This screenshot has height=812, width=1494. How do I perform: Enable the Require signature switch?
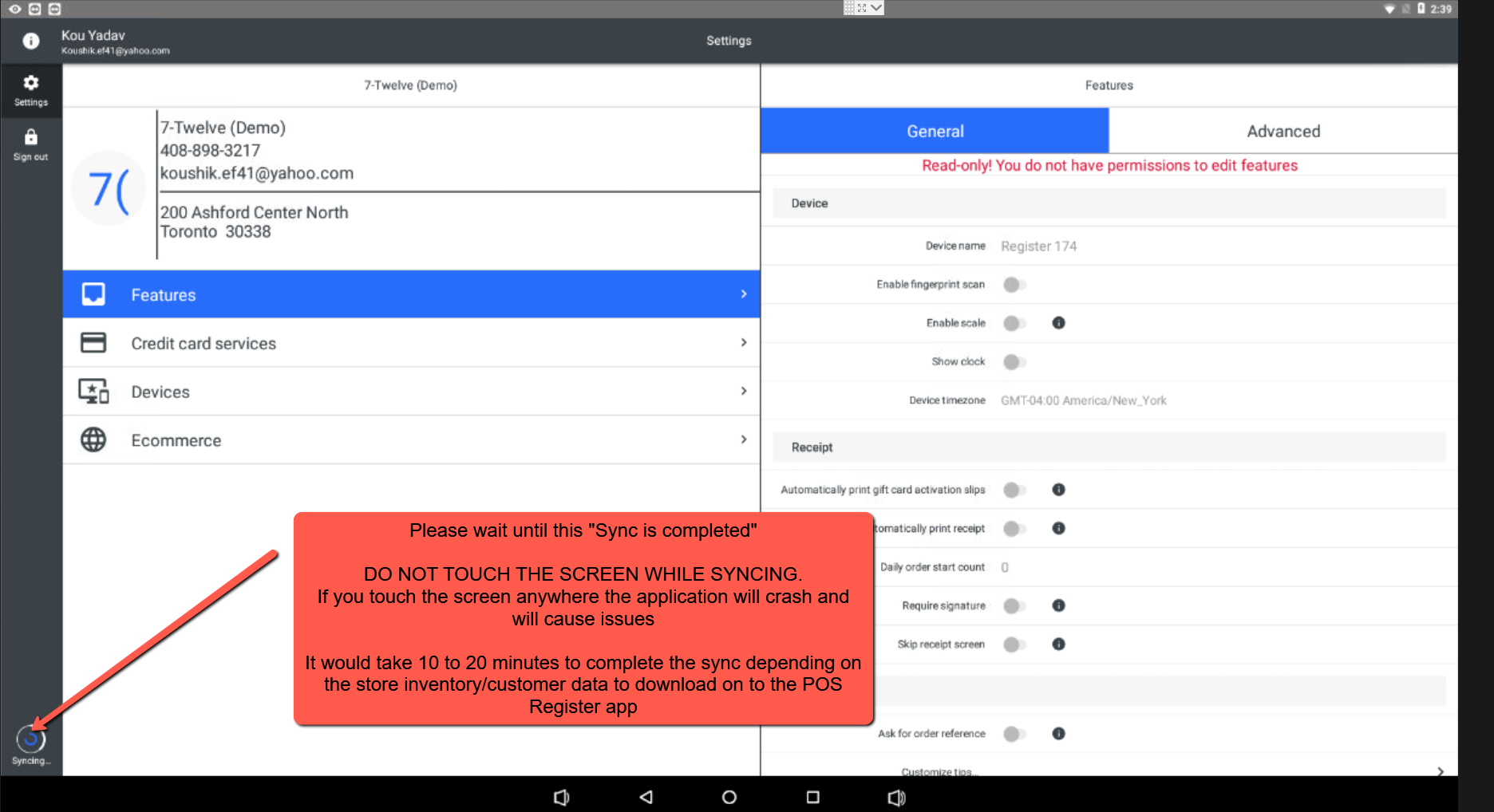pyautogui.click(x=1014, y=605)
